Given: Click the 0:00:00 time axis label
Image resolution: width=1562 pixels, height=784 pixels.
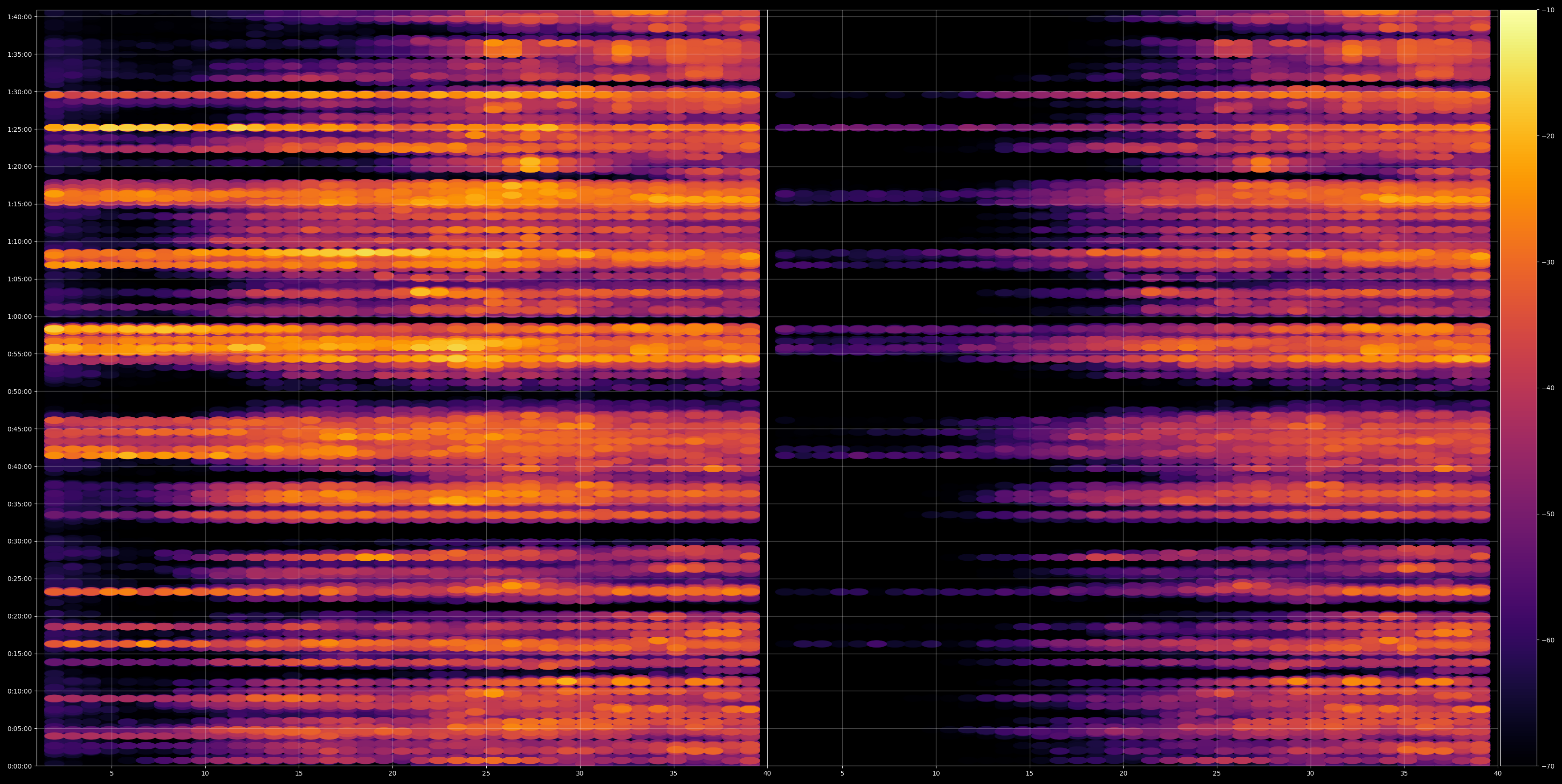Looking at the screenshot, I should tap(19, 766).
